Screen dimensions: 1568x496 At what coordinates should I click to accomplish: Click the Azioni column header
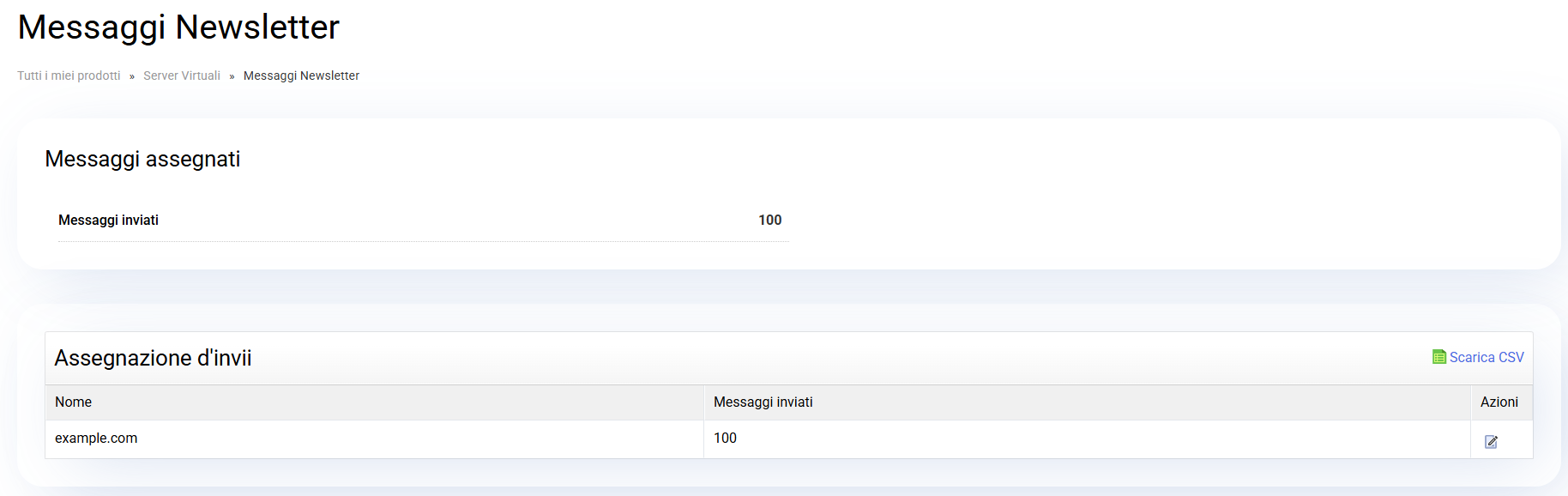(x=1499, y=402)
